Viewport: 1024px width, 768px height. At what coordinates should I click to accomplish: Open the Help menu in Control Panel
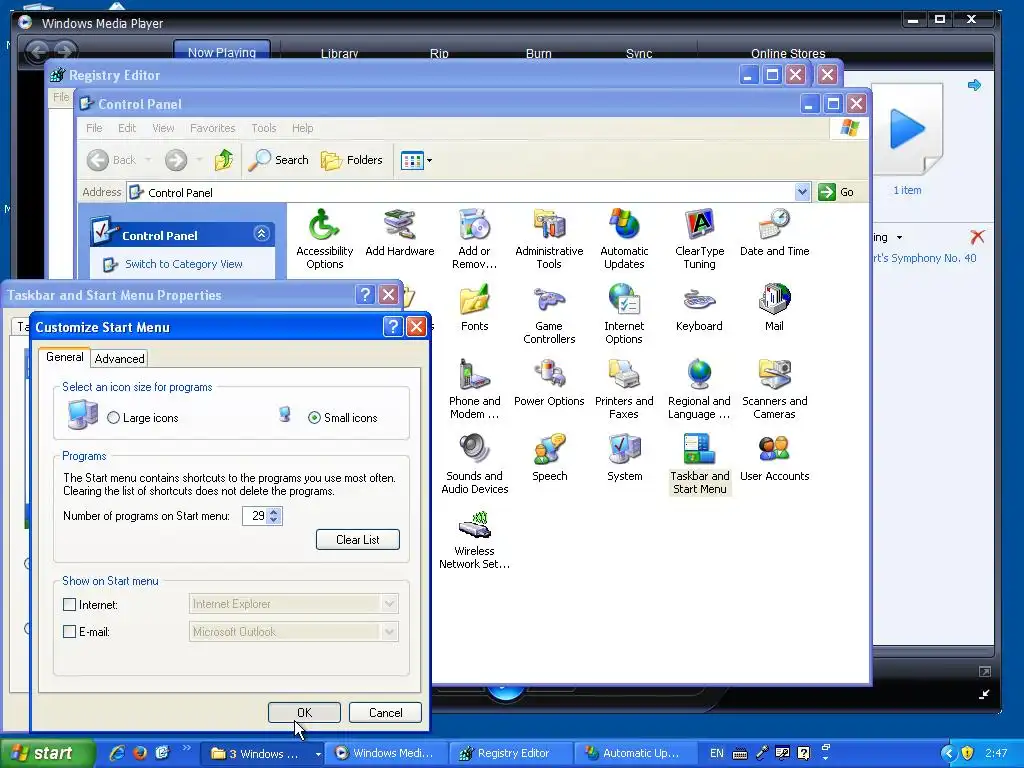[x=302, y=128]
